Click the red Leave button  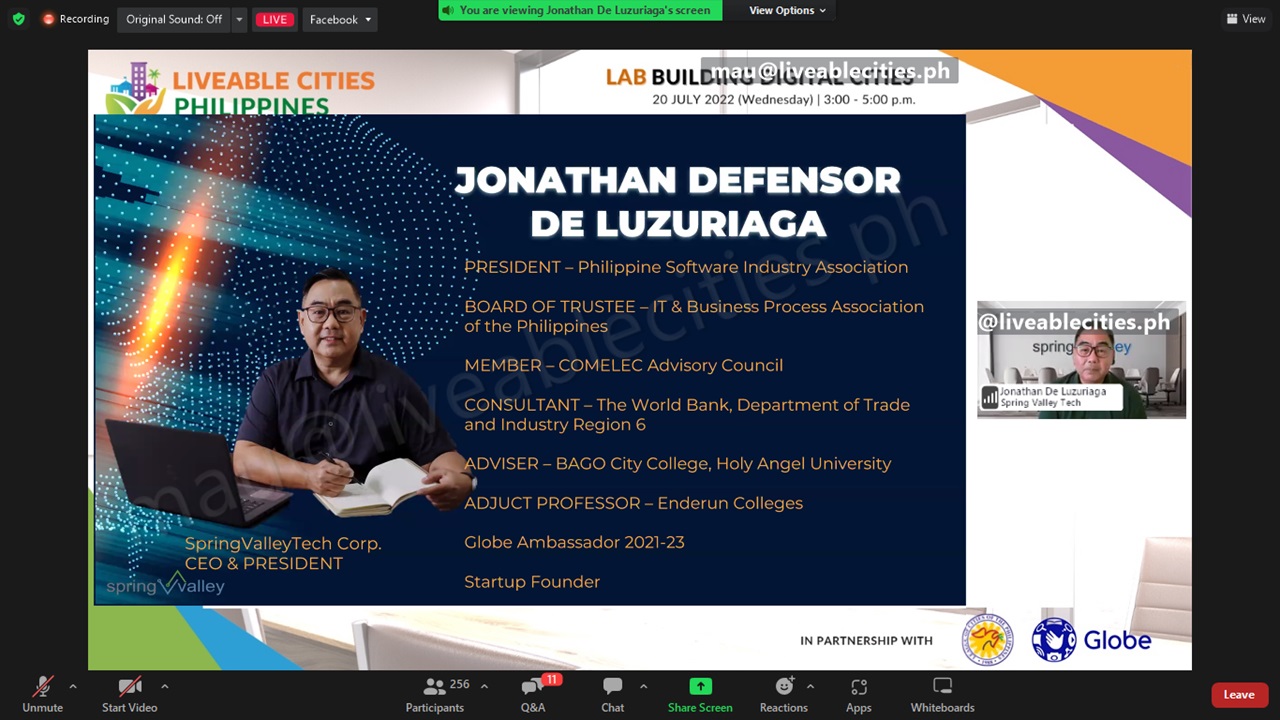pos(1239,695)
